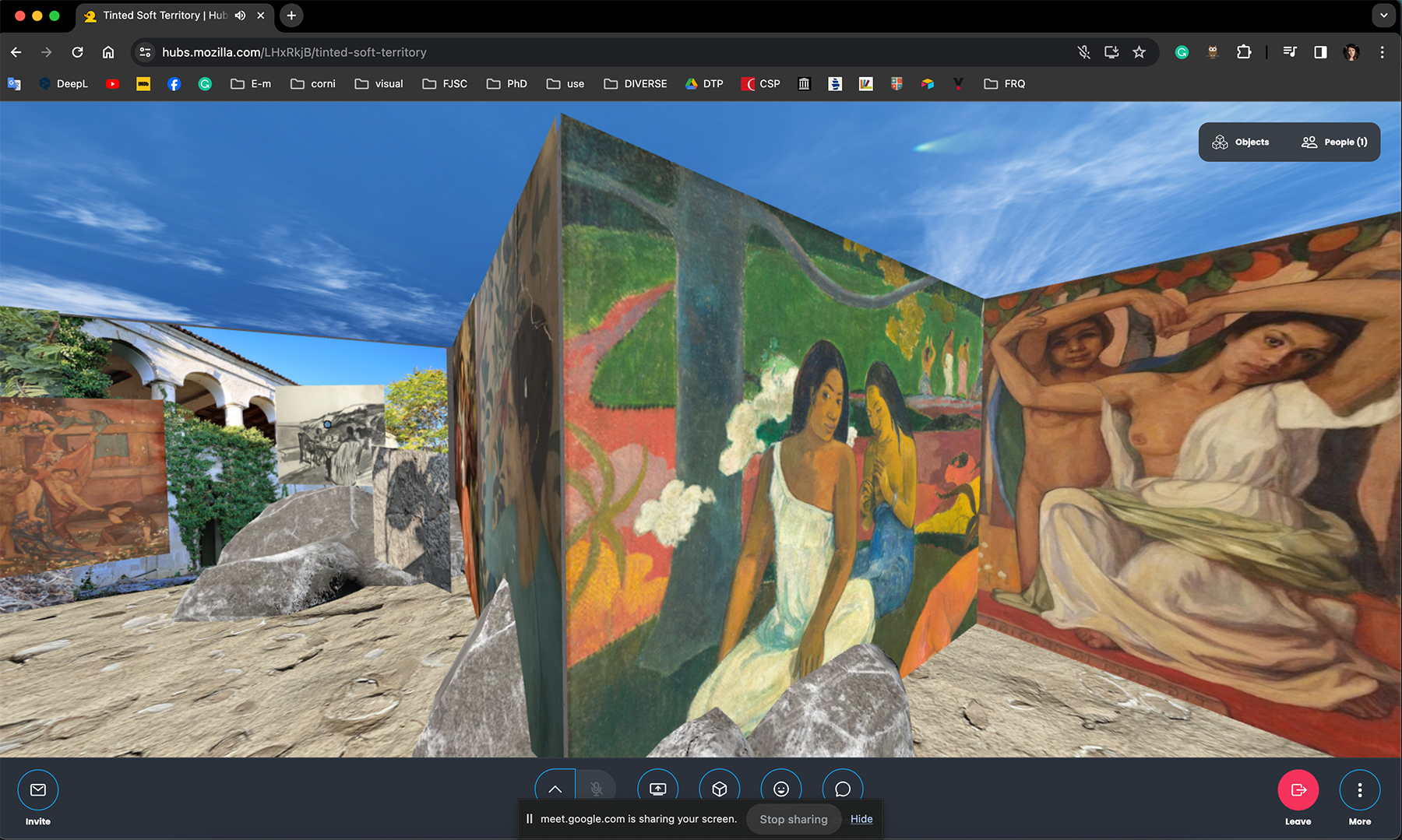
Task: Open the PhD bookmark folder
Action: coord(507,84)
